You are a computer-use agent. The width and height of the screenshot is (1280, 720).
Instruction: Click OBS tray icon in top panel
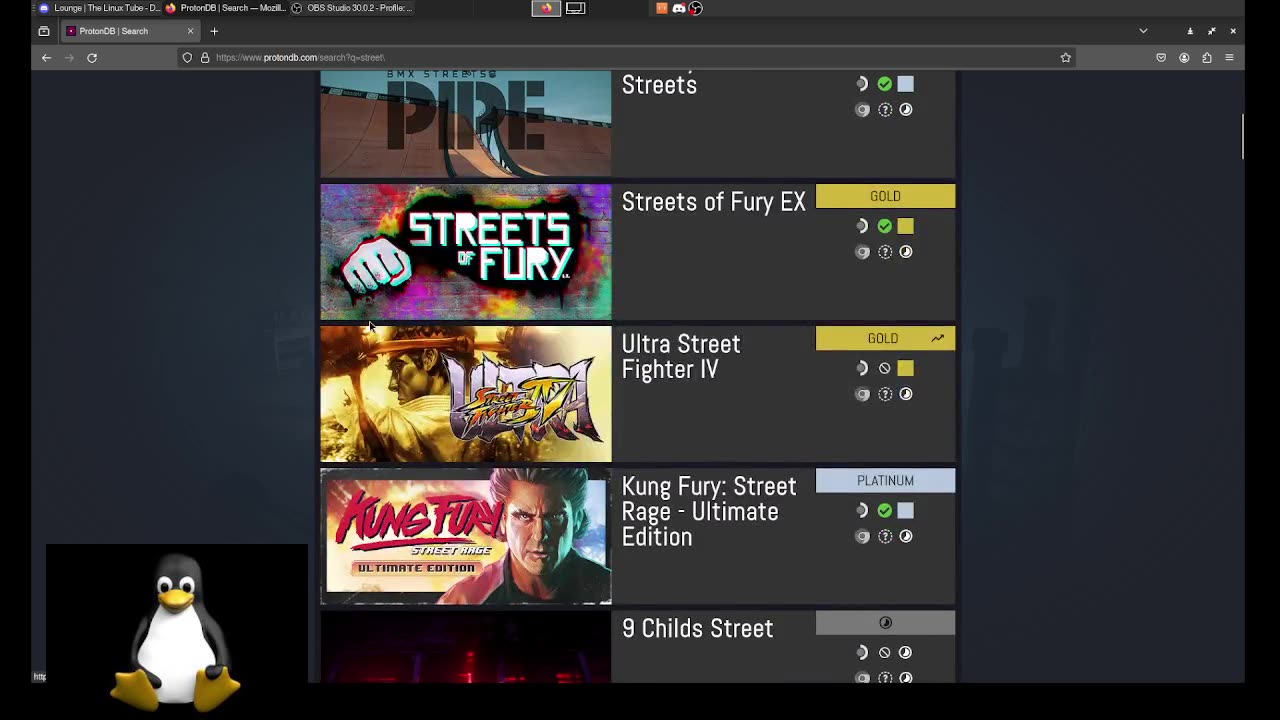pyautogui.click(x=695, y=8)
